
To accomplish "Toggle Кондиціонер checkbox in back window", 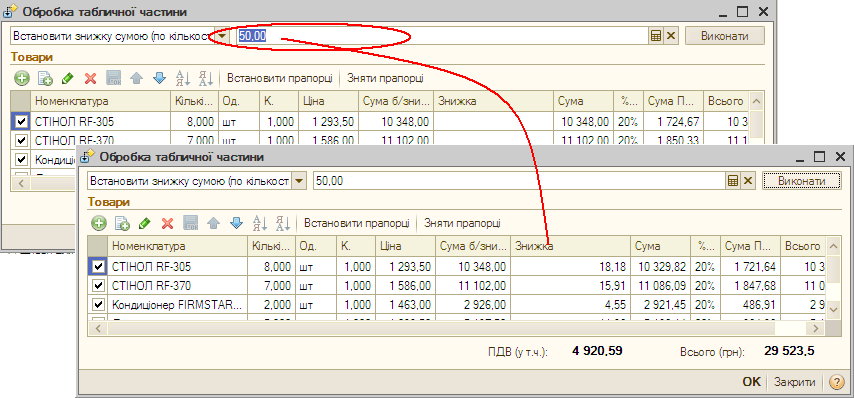I will 21,160.
